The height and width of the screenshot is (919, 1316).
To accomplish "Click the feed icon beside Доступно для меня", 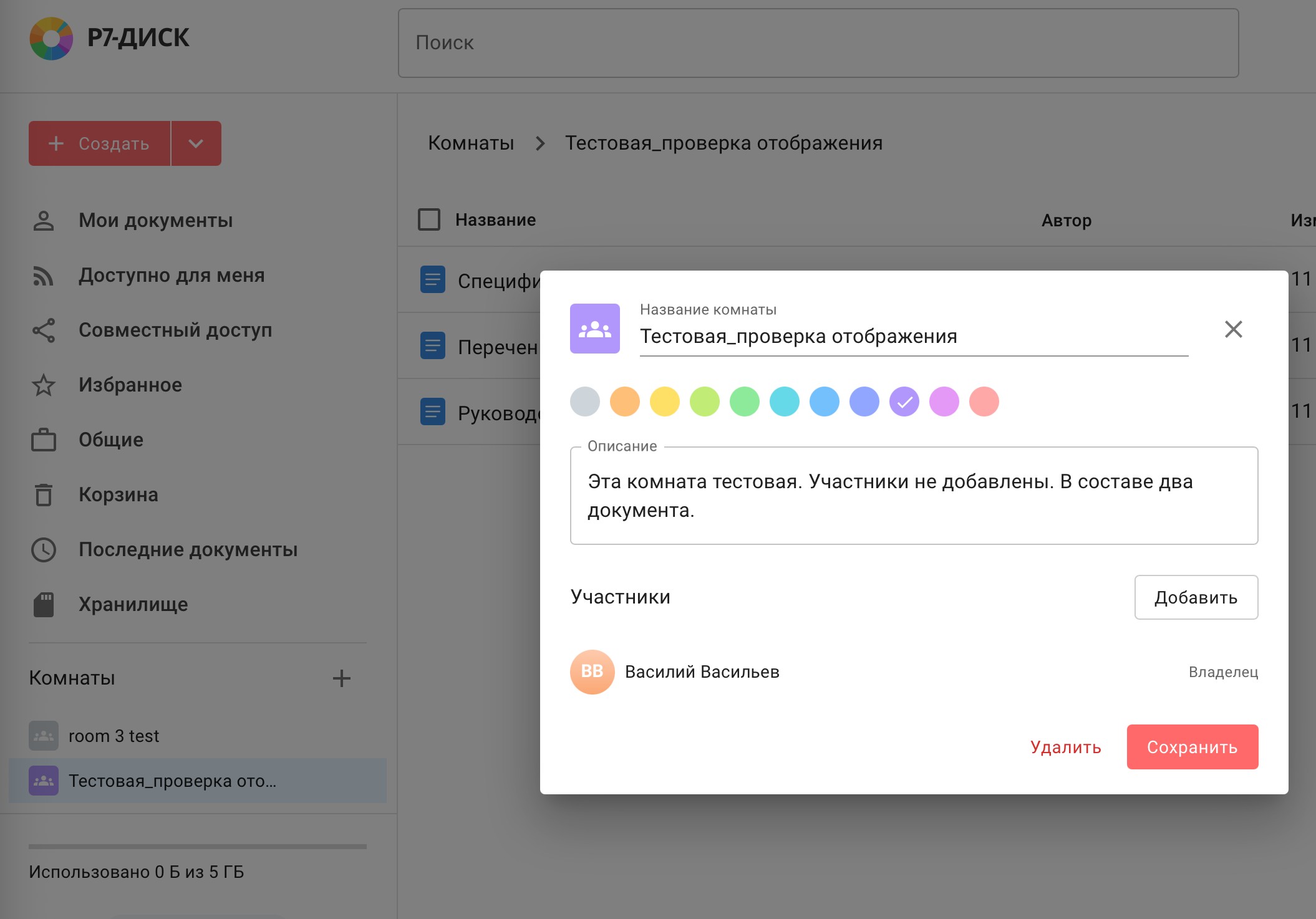I will (44, 276).
